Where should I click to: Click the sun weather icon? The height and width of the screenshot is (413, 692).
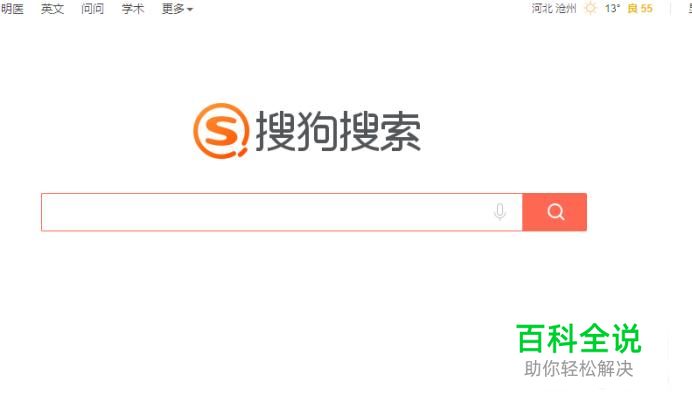(590, 8)
